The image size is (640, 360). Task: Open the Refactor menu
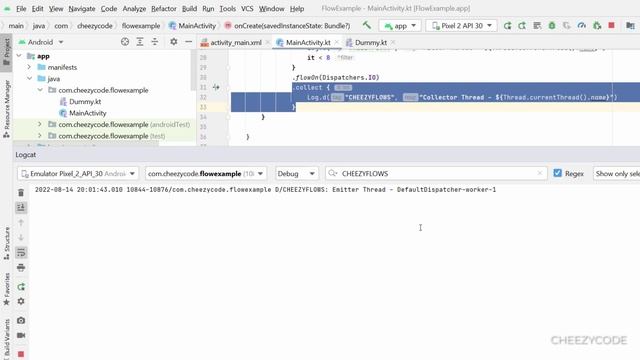tap(164, 9)
